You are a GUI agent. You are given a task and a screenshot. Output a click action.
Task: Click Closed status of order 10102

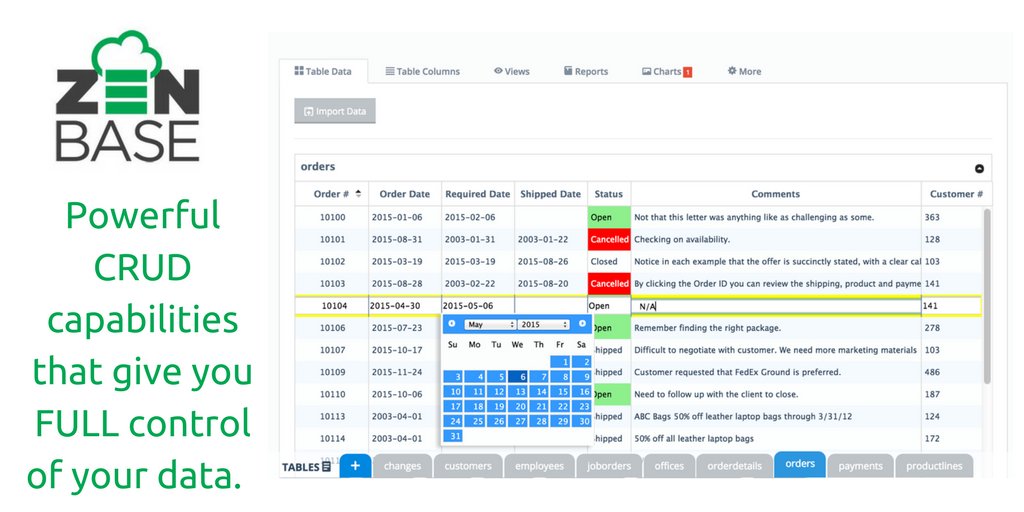pos(604,262)
